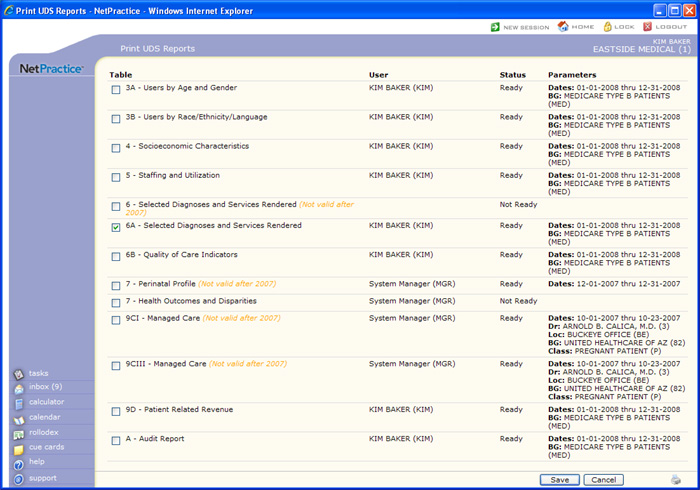Click '6B - Quality of Care Indicators' text

tap(182, 254)
